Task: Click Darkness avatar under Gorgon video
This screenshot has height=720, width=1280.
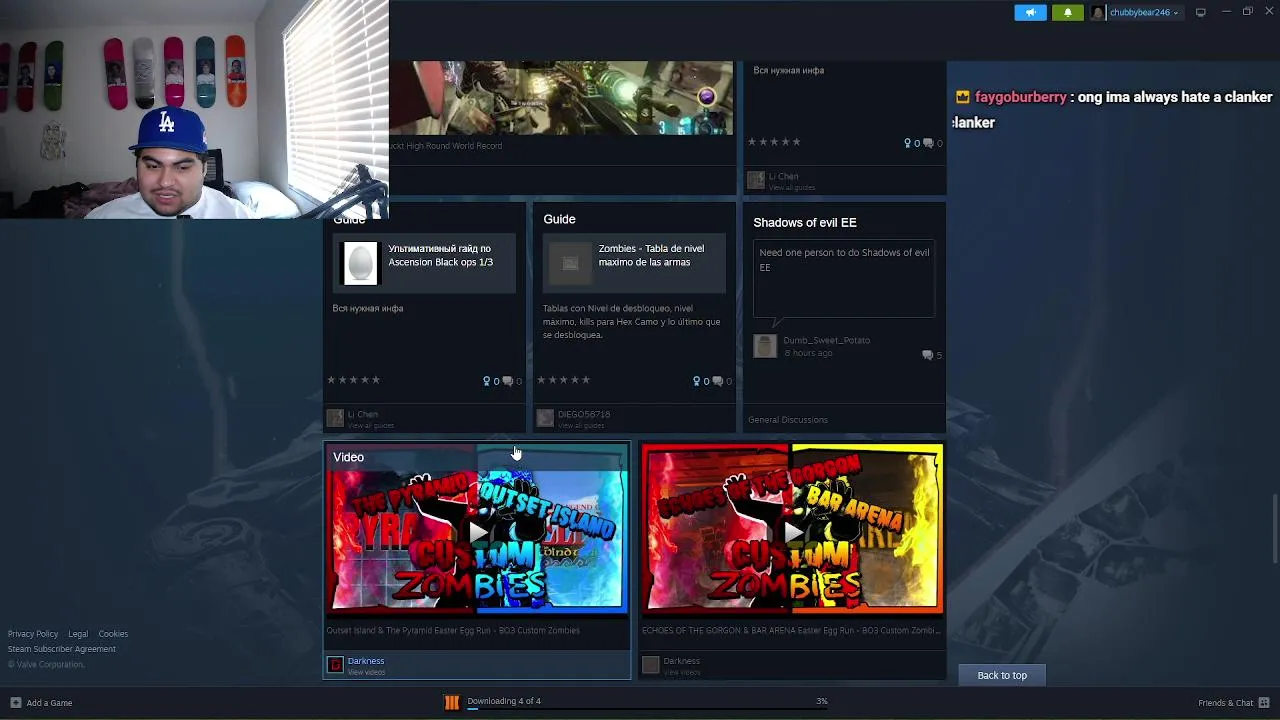Action: click(x=651, y=665)
